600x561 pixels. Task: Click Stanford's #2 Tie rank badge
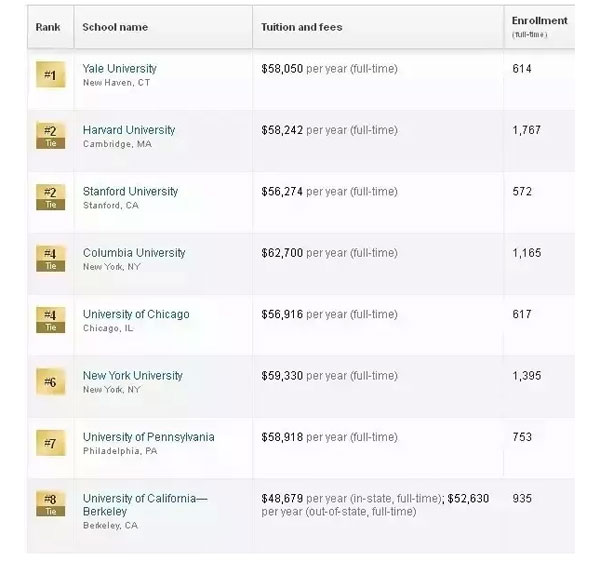coord(51,197)
